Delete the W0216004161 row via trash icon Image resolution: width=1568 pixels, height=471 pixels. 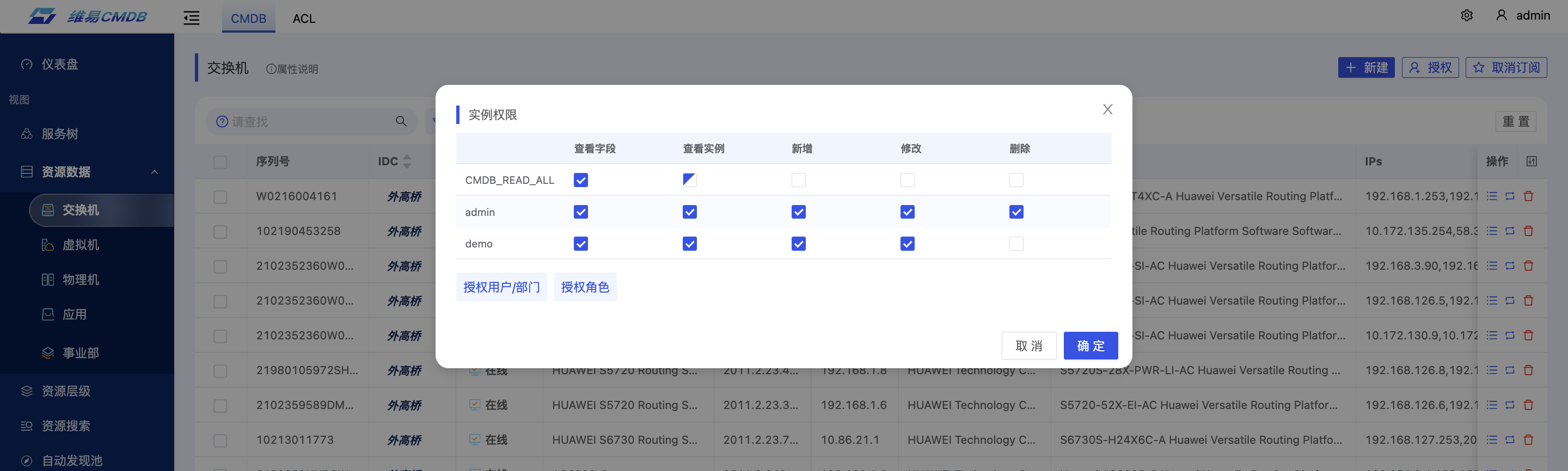click(x=1528, y=196)
